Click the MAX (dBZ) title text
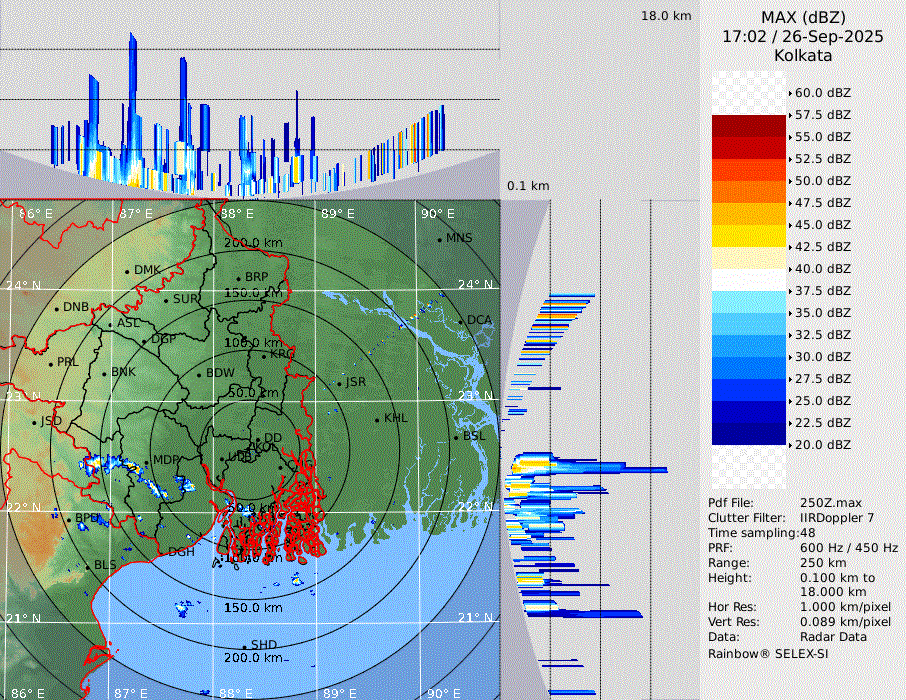The width and height of the screenshot is (906, 700). tap(803, 17)
